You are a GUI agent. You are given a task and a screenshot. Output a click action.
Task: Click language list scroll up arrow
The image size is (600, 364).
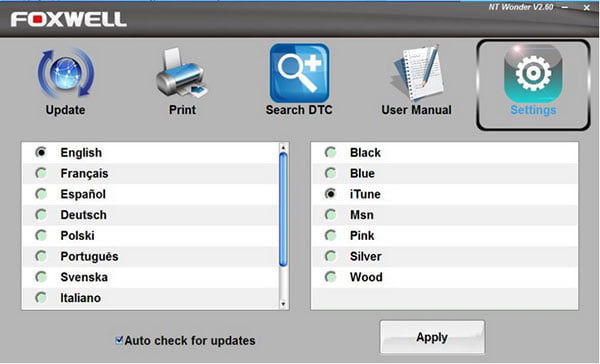tap(283, 148)
